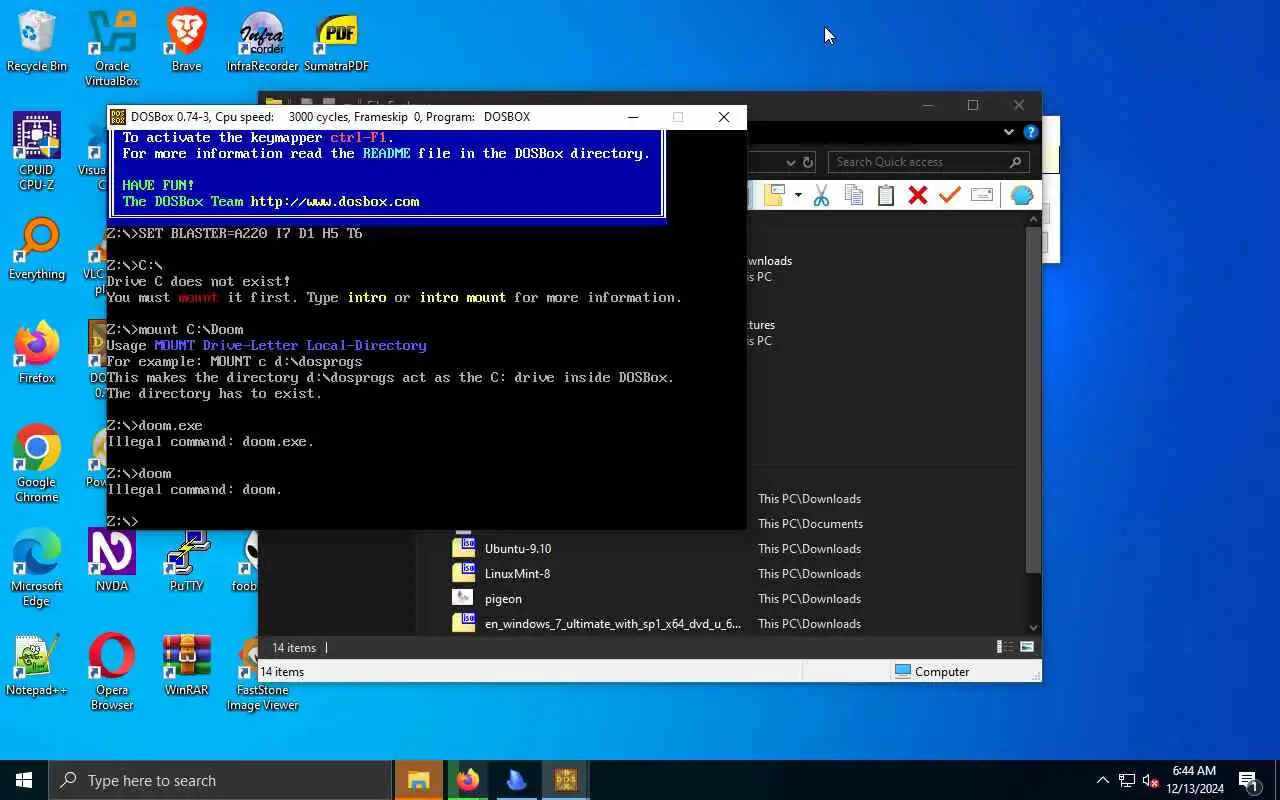
Task: Click the Computer label in the status bar
Action: 942,671
